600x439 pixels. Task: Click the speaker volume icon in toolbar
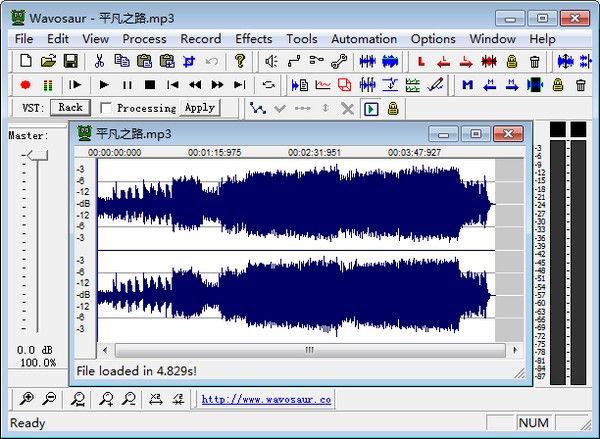point(270,62)
